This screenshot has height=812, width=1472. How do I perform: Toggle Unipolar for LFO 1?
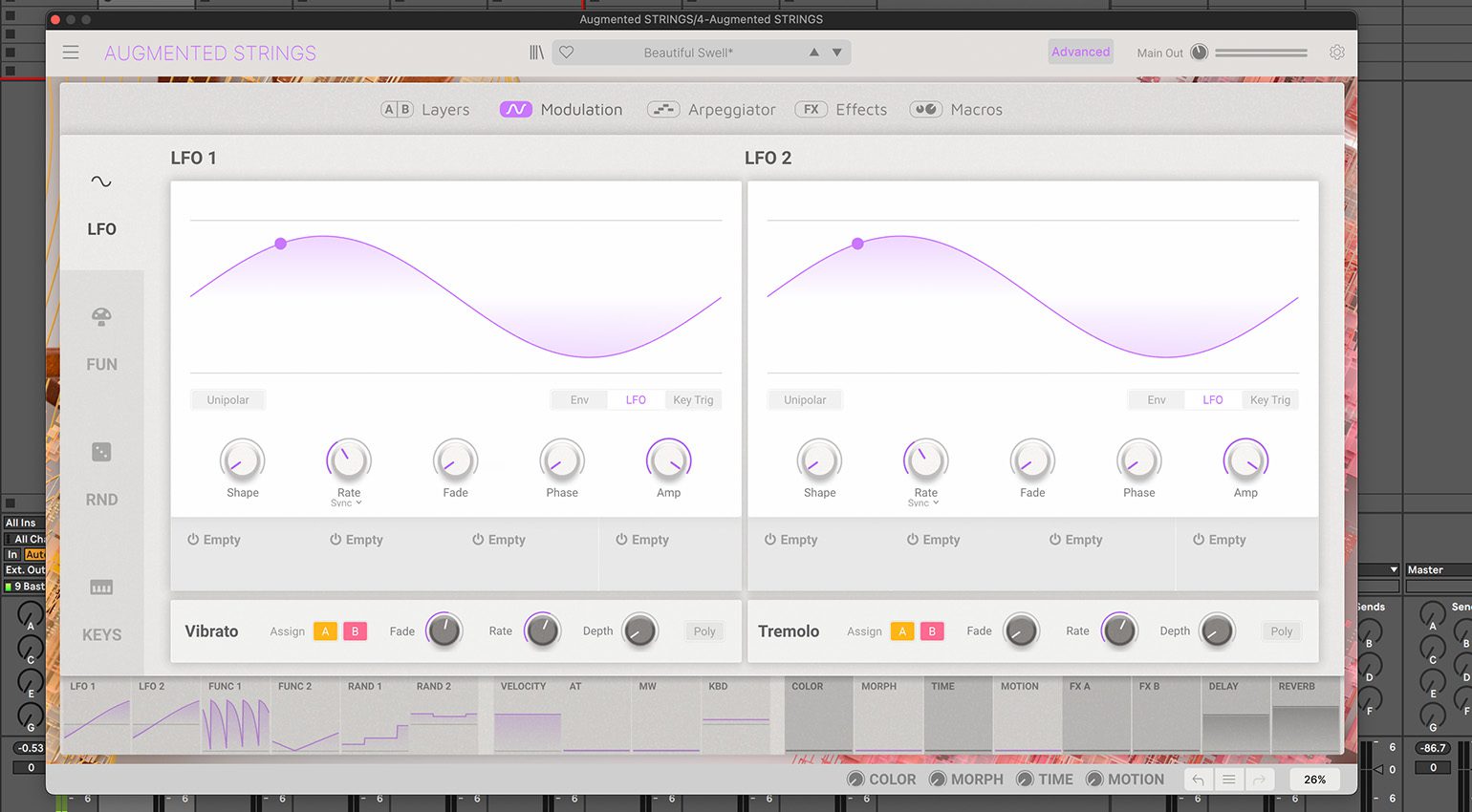228,400
